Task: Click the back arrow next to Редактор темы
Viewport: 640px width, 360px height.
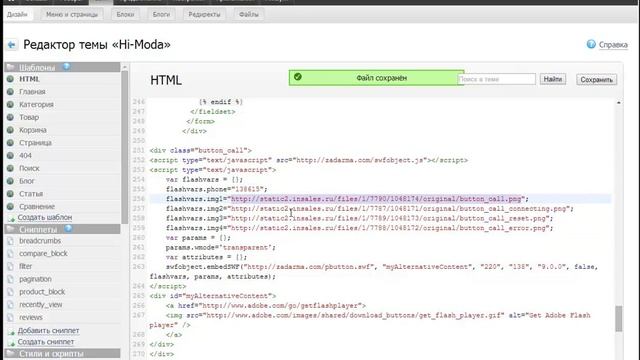Action: point(11,44)
